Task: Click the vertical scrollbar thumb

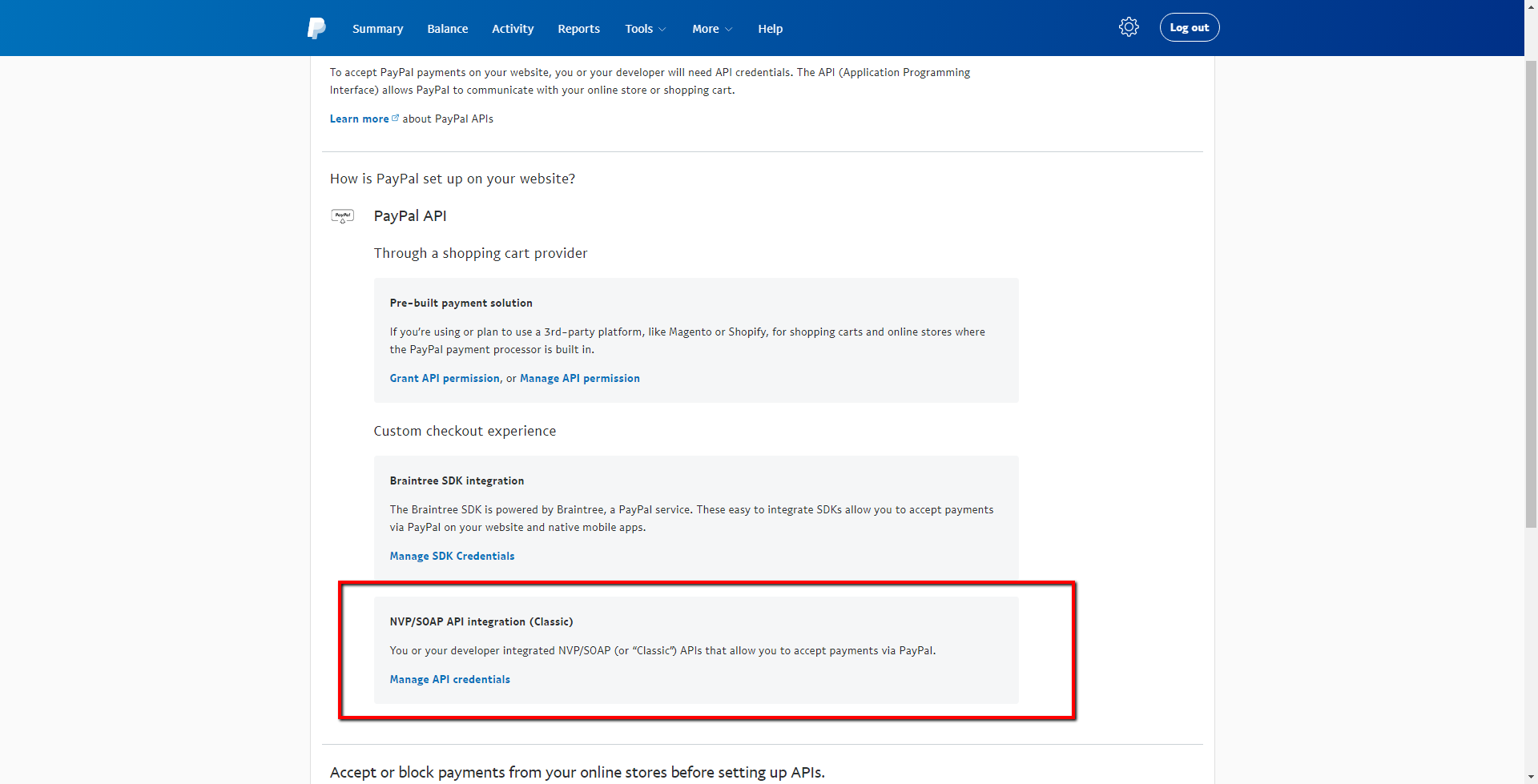Action: coord(1531,292)
